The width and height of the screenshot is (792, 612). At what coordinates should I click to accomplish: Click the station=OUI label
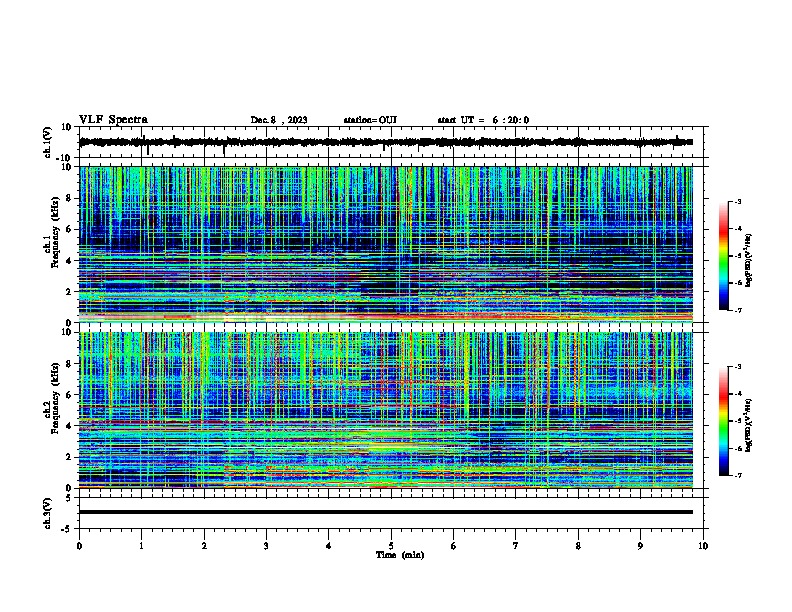[370, 120]
